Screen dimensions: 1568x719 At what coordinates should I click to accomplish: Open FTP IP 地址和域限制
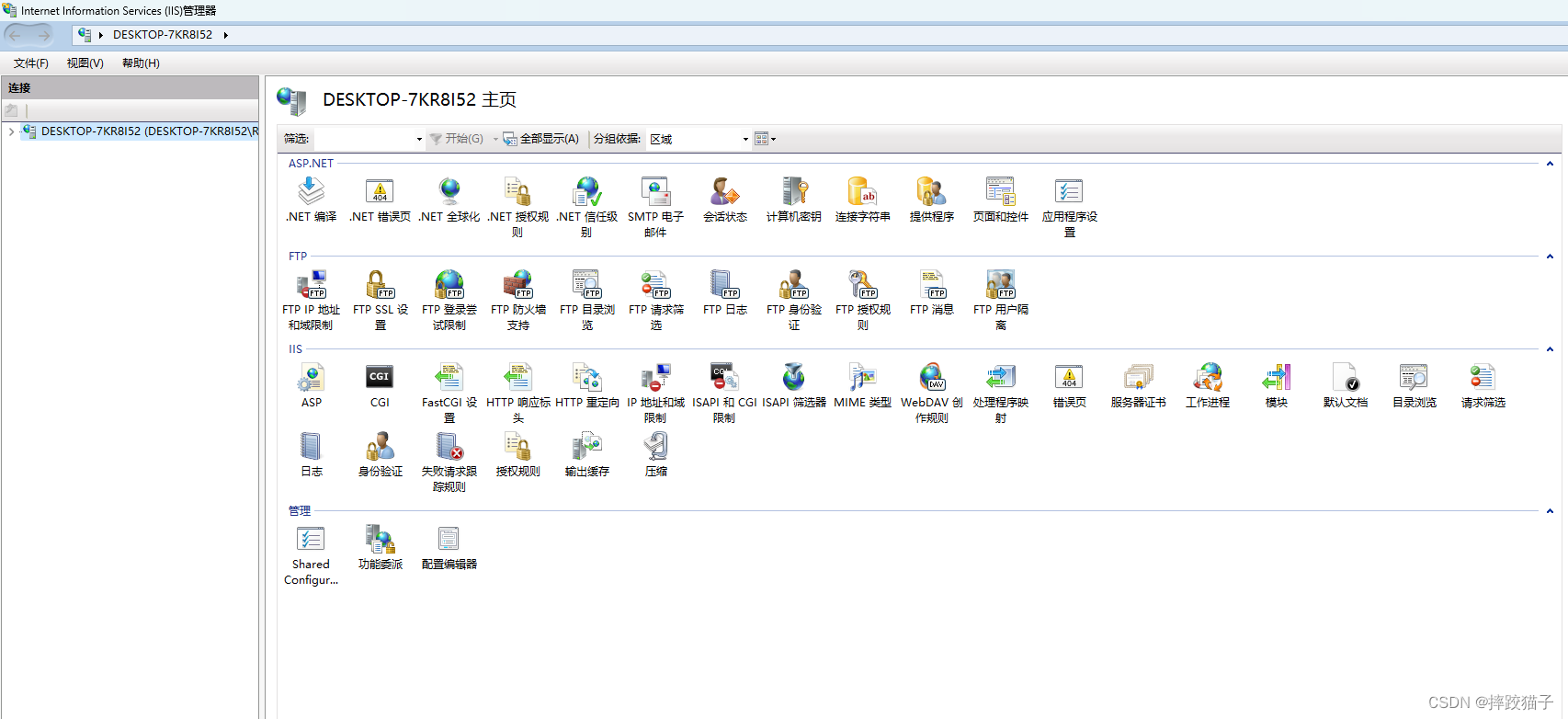pyautogui.click(x=311, y=300)
